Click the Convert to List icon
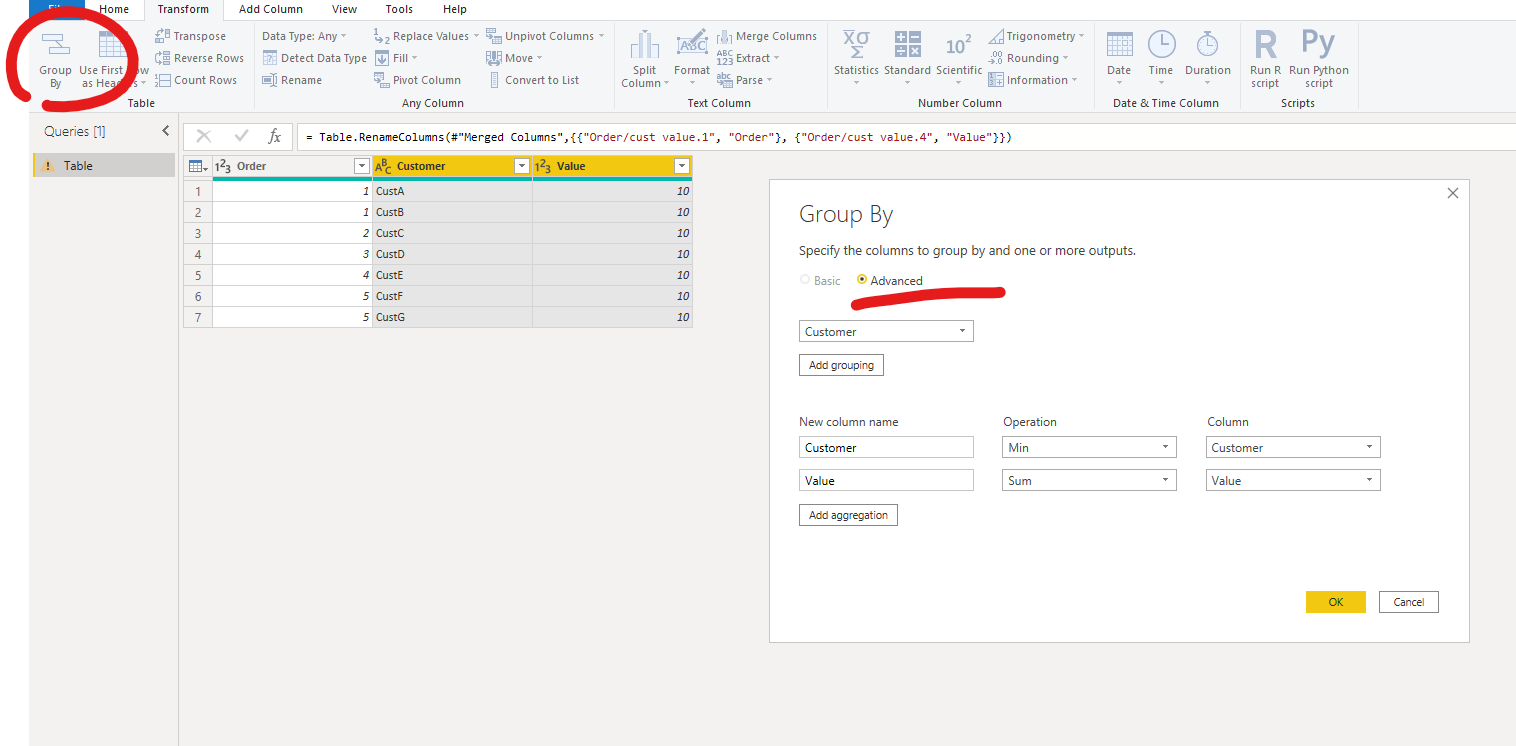The image size is (1516, 746). [x=494, y=80]
